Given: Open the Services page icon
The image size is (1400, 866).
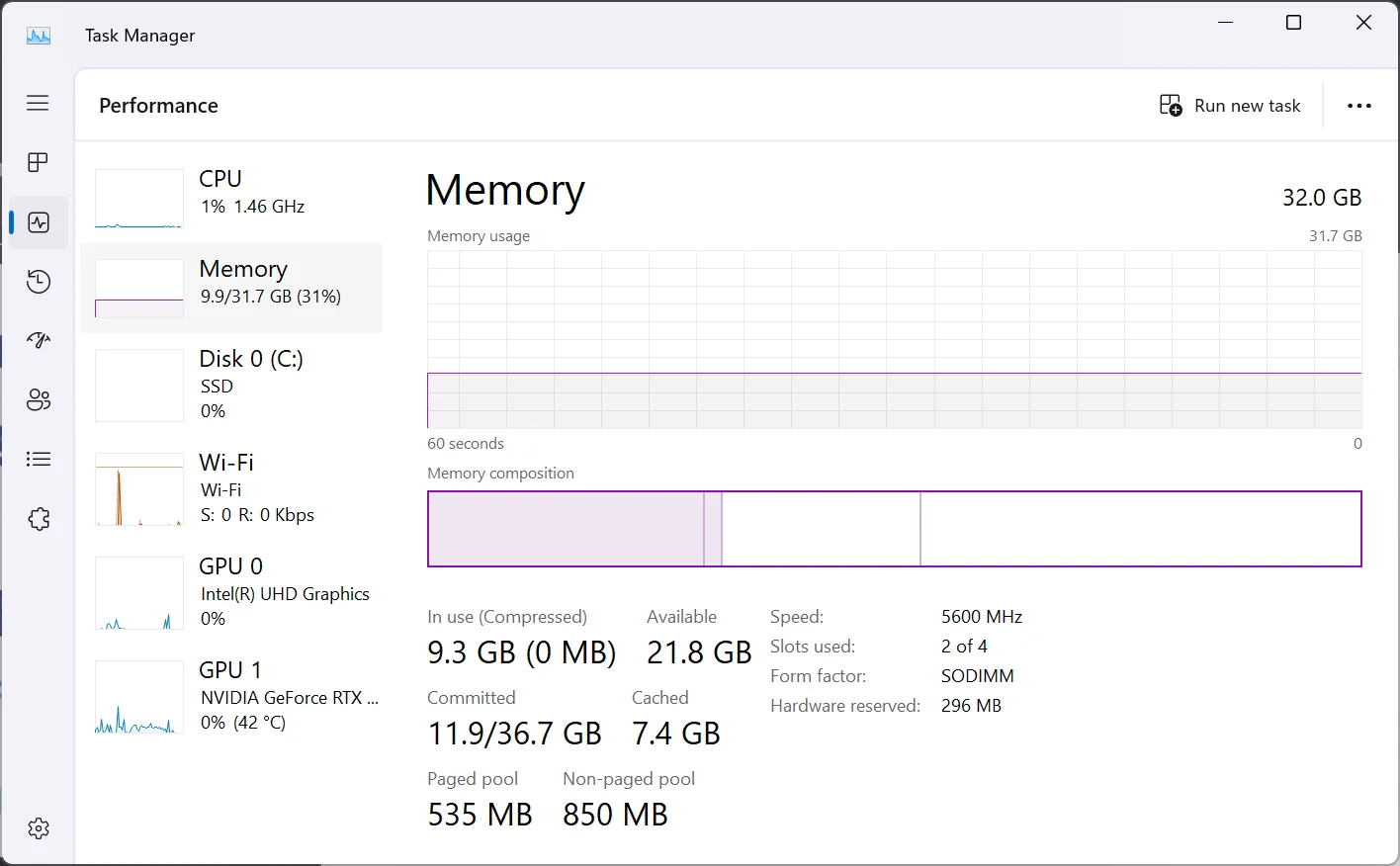Looking at the screenshot, I should pos(39,518).
